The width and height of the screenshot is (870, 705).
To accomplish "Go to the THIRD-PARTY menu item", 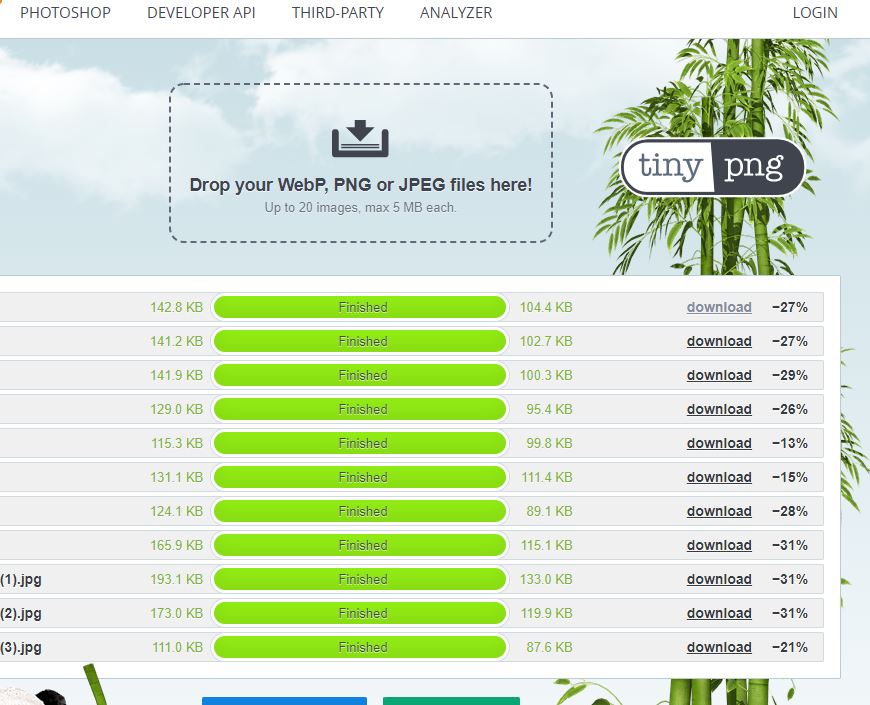I will pos(338,13).
